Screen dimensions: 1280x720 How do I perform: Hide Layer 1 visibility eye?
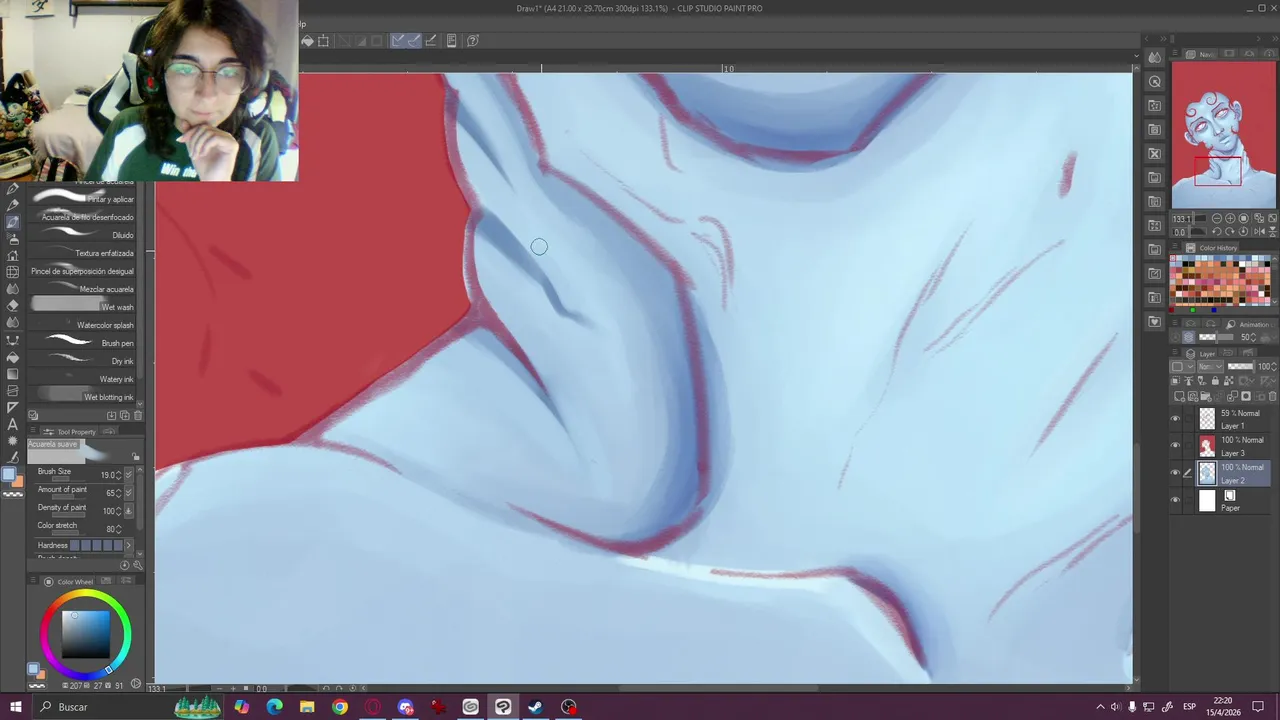(x=1175, y=419)
